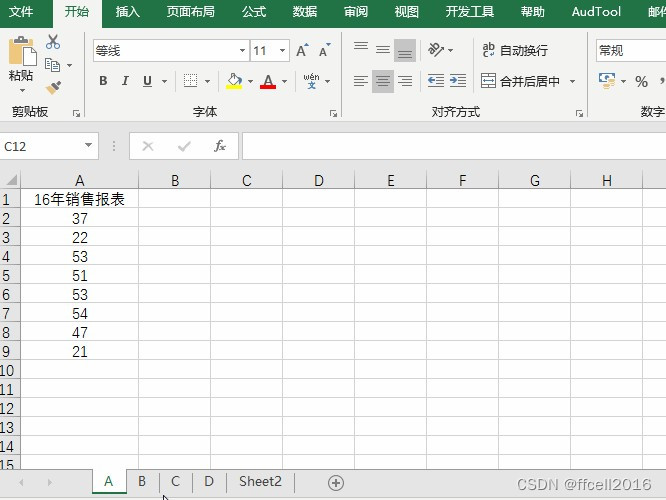Switch to the 公式 (Formulas) tab
The image size is (666, 500).
[x=254, y=12]
